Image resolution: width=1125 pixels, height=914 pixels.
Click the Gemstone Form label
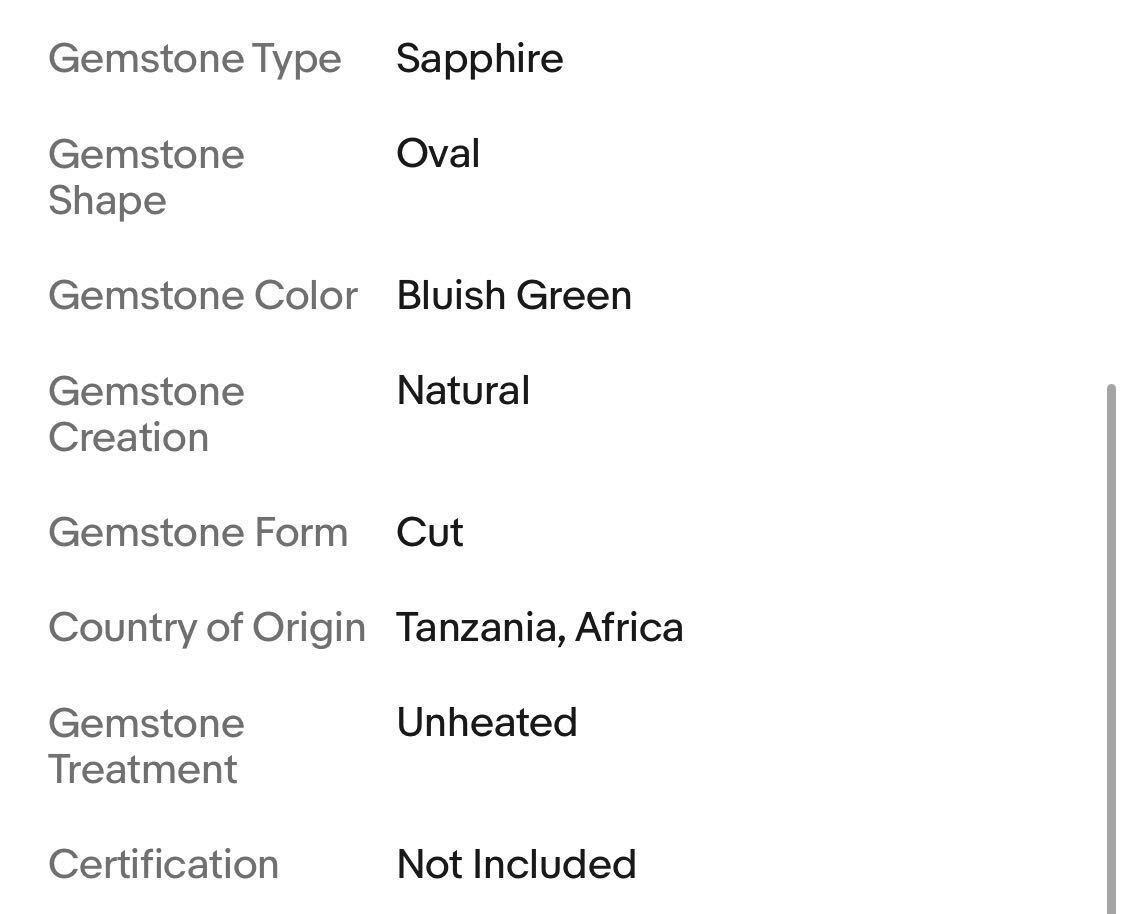pos(198,532)
